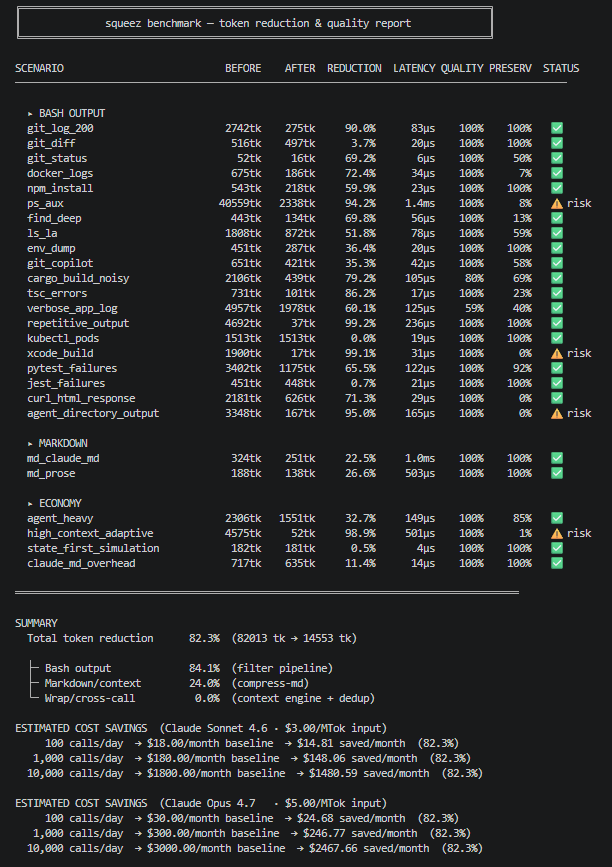Click the green check for kubectl_pods

(x=557, y=338)
